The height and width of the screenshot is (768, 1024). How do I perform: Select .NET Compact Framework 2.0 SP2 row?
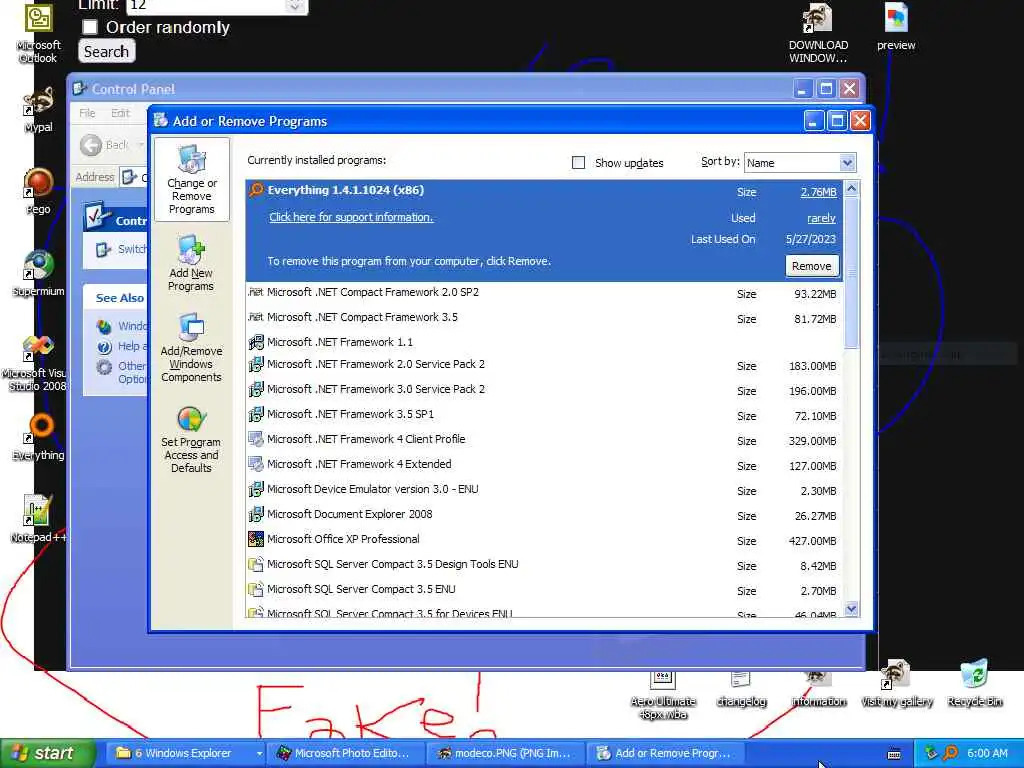pyautogui.click(x=545, y=293)
